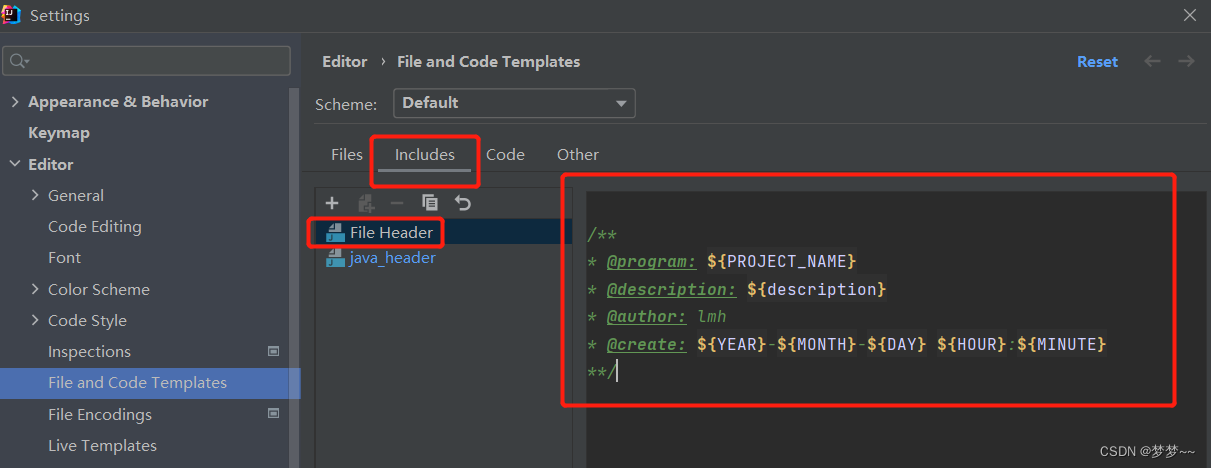Open Live Templates settings
1211x468 pixels.
pos(102,446)
